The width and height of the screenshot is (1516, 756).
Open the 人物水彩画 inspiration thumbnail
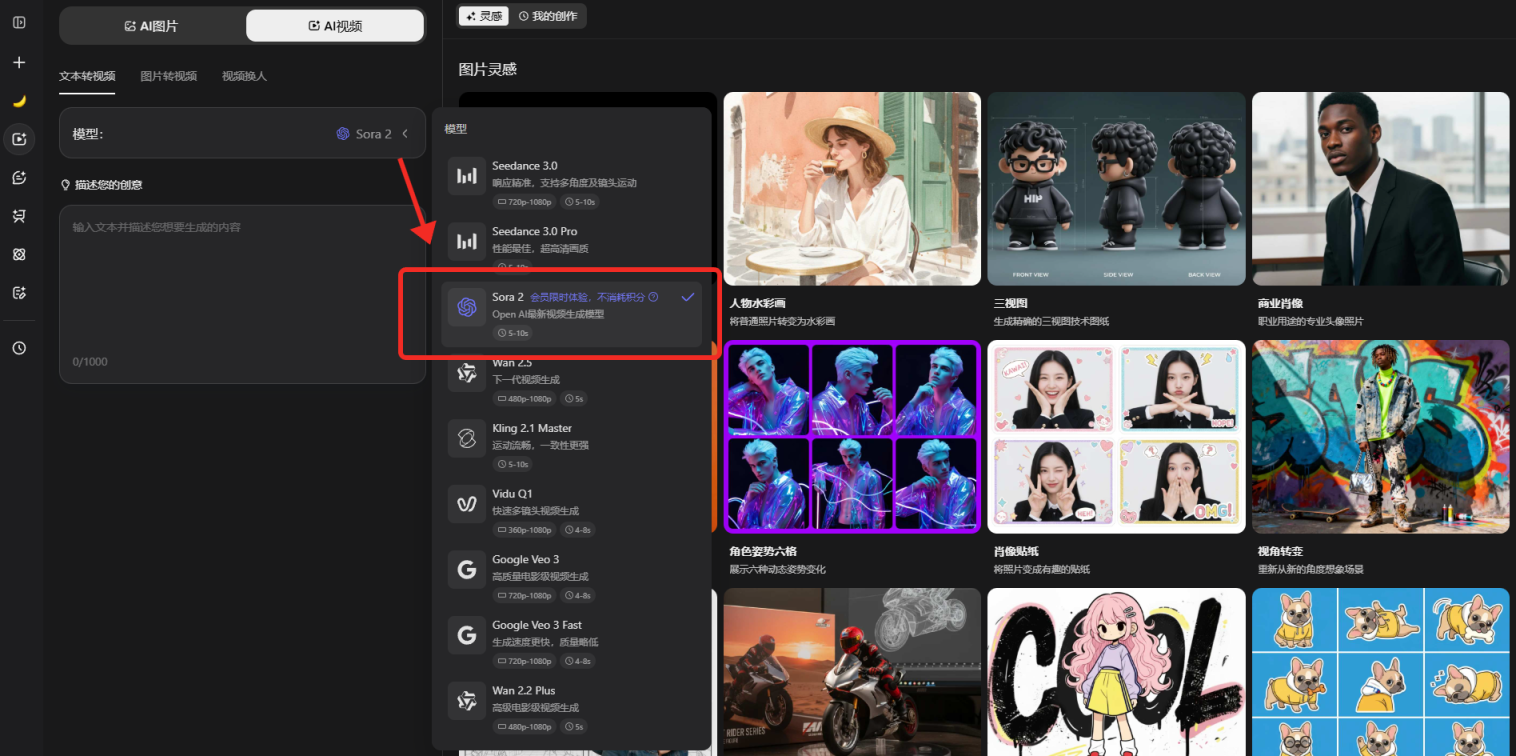pos(851,189)
